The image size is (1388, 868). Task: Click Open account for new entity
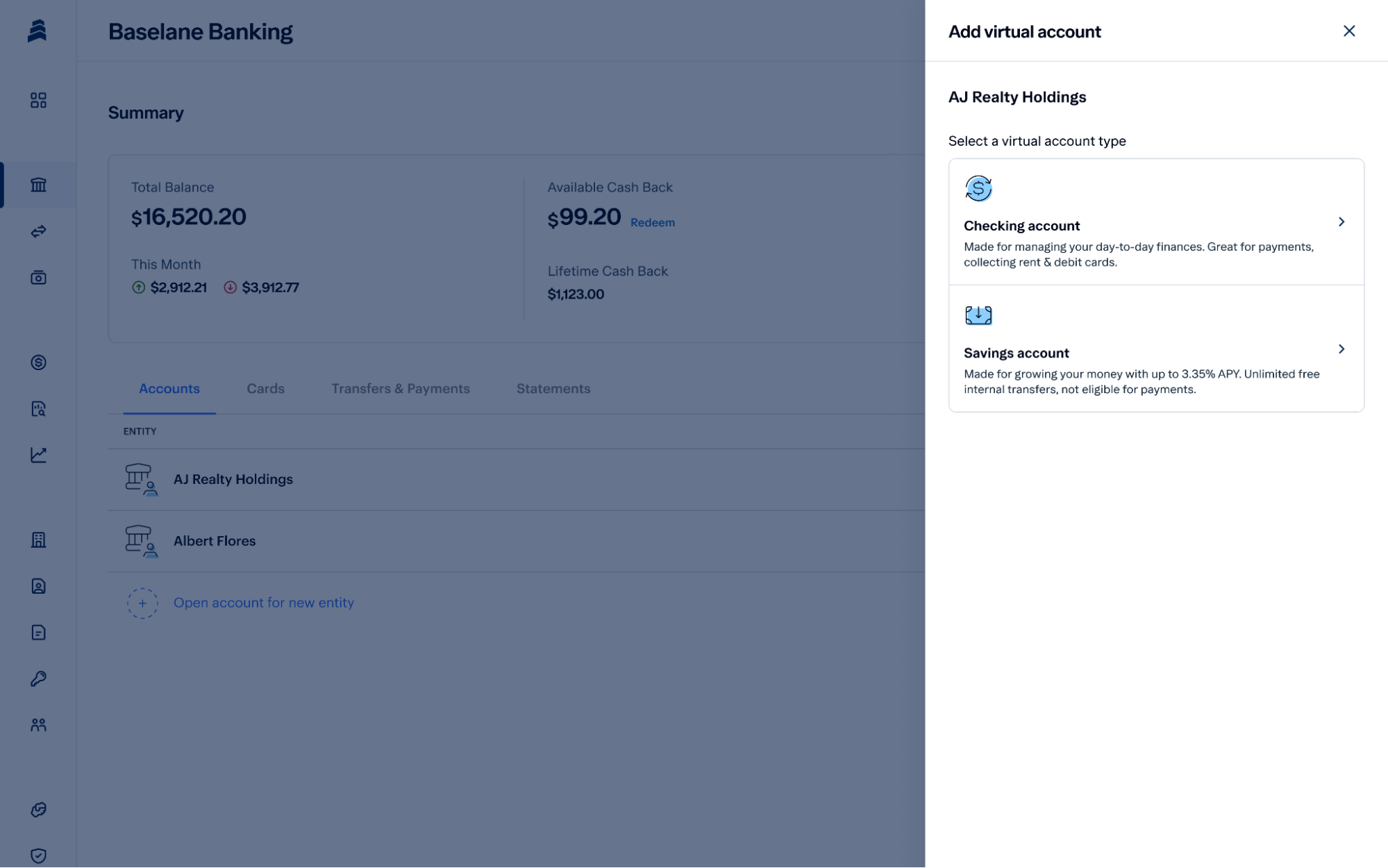point(264,603)
